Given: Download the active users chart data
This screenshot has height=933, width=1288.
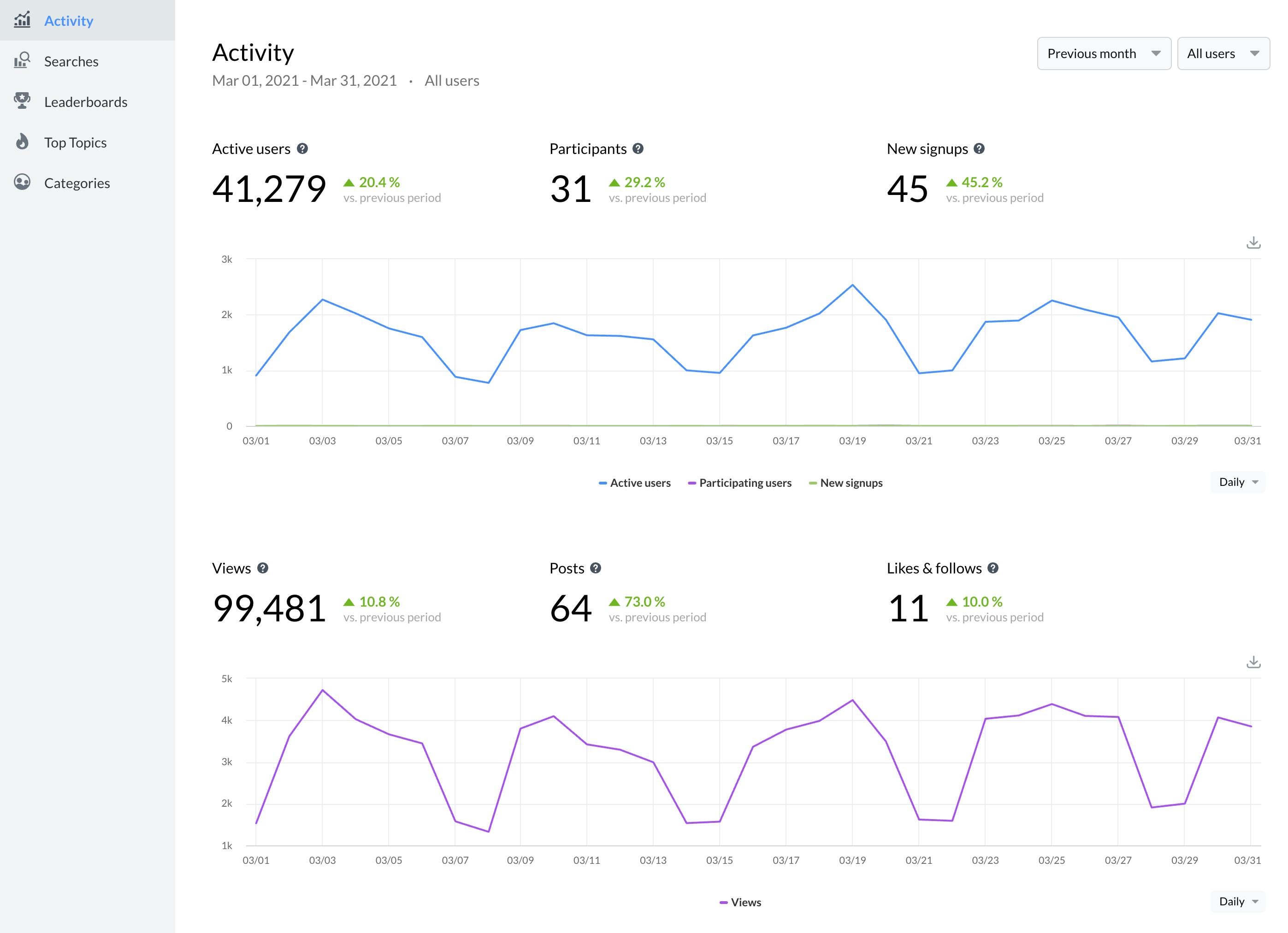Looking at the screenshot, I should pos(1253,243).
